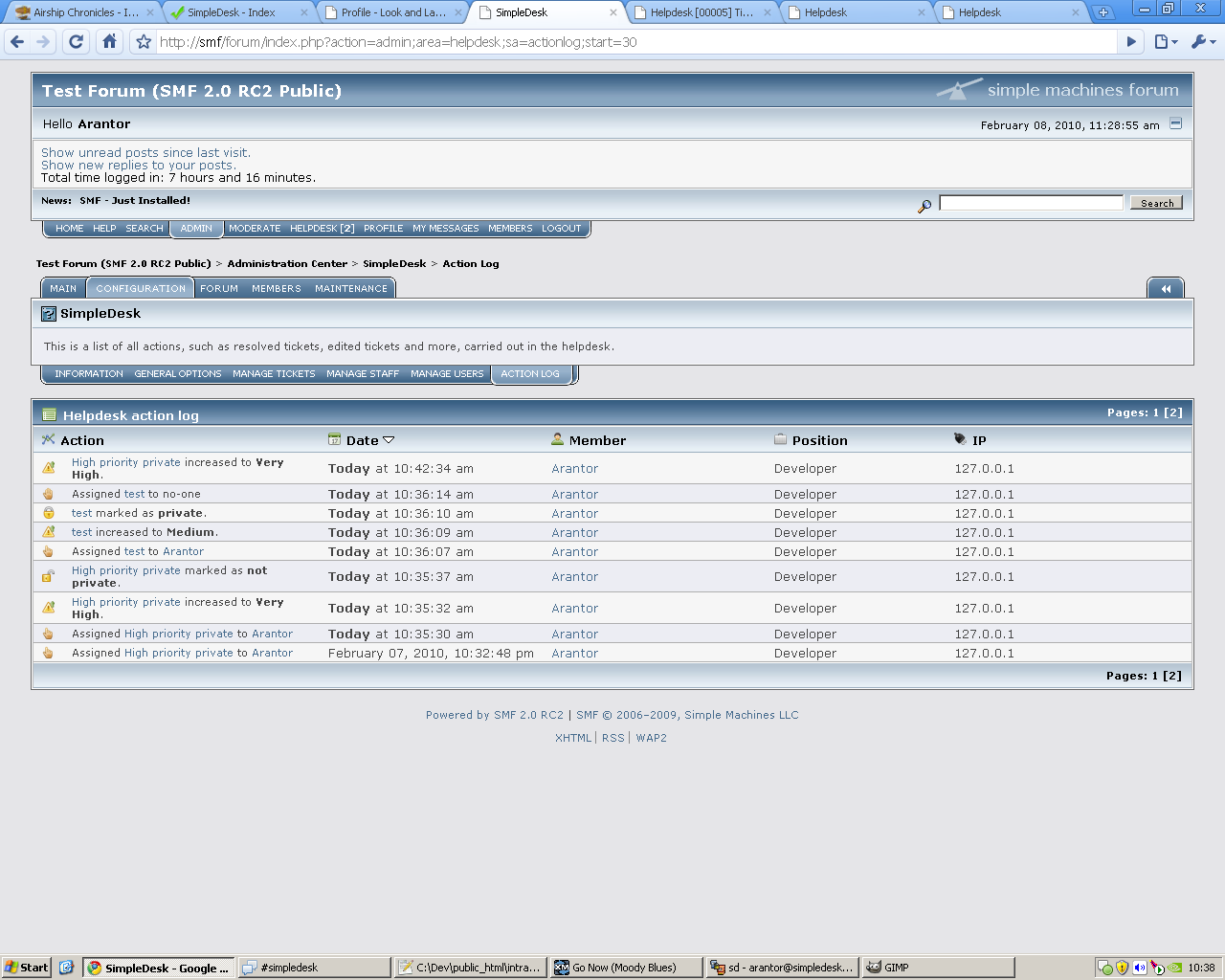The width and height of the screenshot is (1225, 980).
Task: Click the Member column person icon
Action: coord(558,439)
